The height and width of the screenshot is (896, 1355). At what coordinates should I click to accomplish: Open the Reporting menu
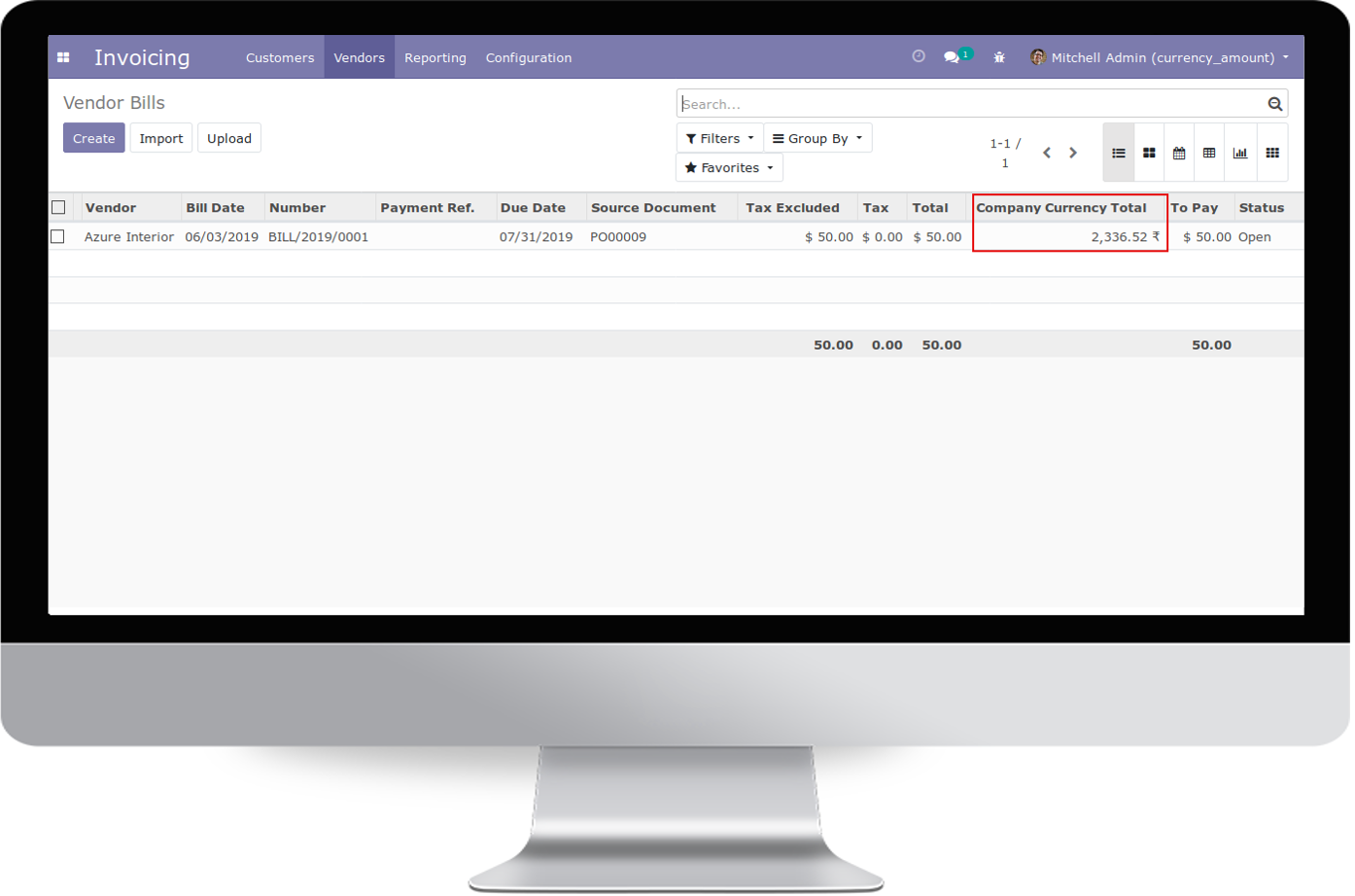click(436, 57)
